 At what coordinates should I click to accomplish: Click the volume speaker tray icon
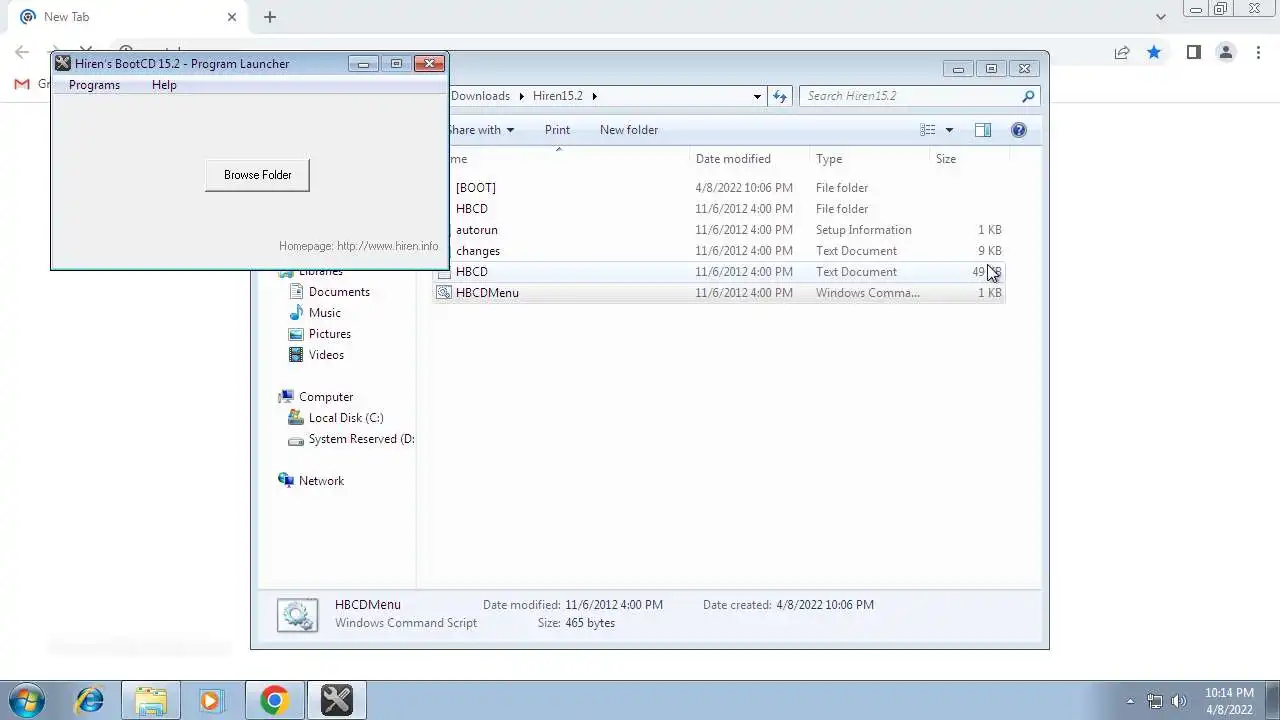(1179, 701)
